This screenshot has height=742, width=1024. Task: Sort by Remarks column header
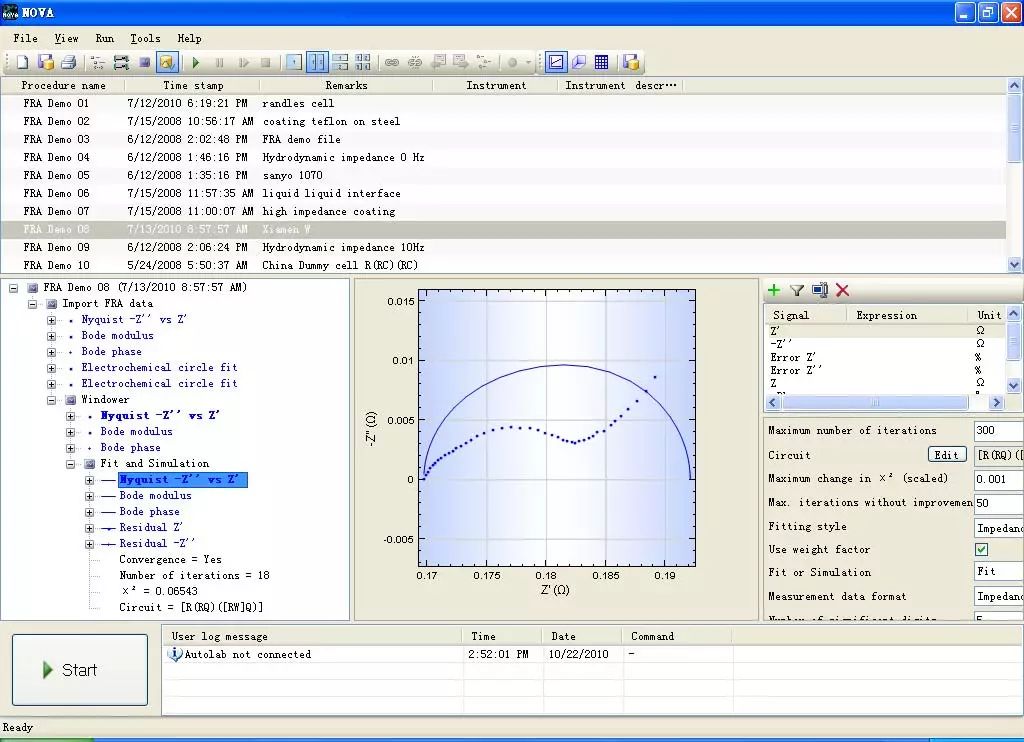coord(346,86)
